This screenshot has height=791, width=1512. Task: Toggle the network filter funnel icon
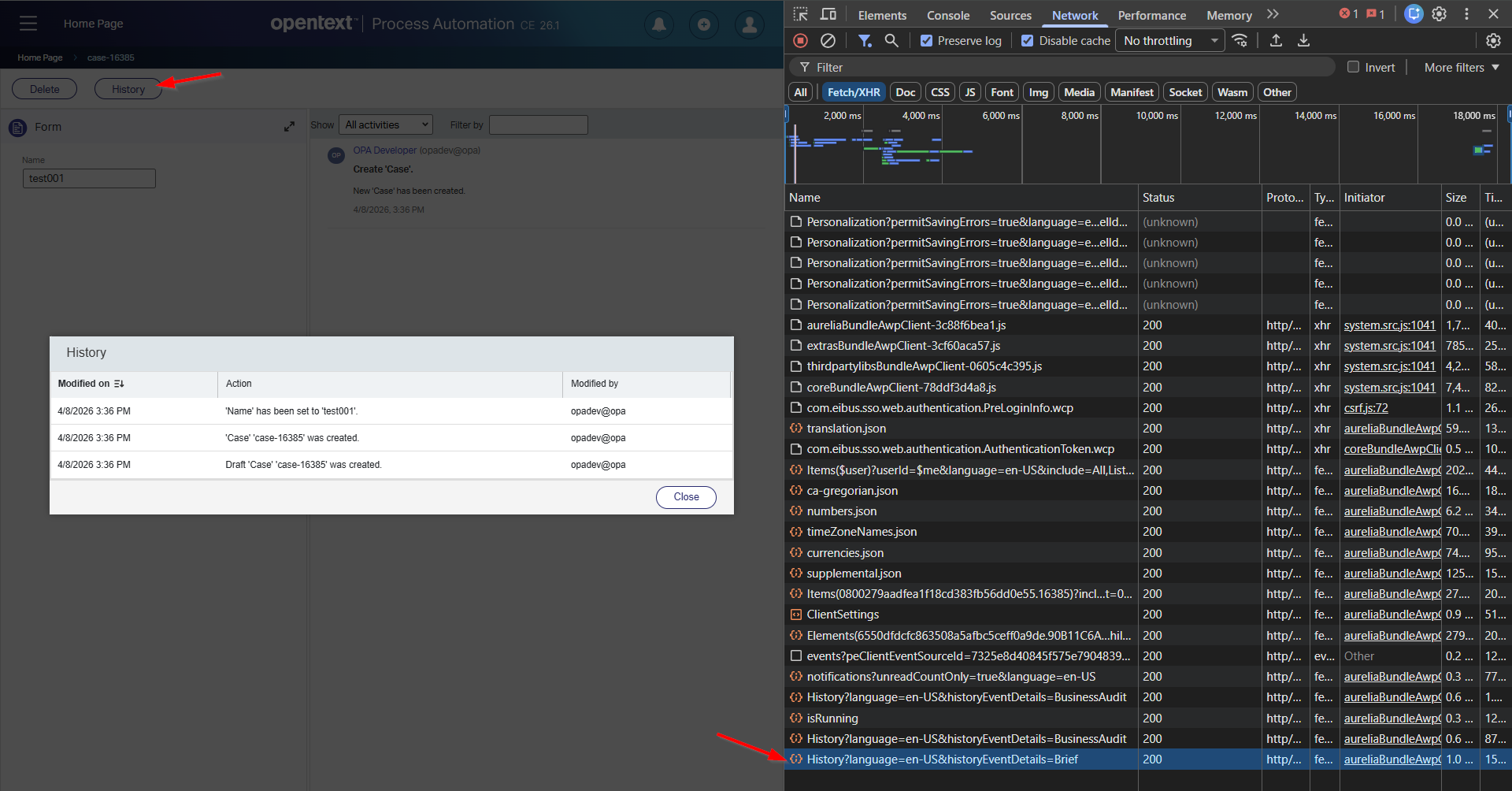point(865,40)
